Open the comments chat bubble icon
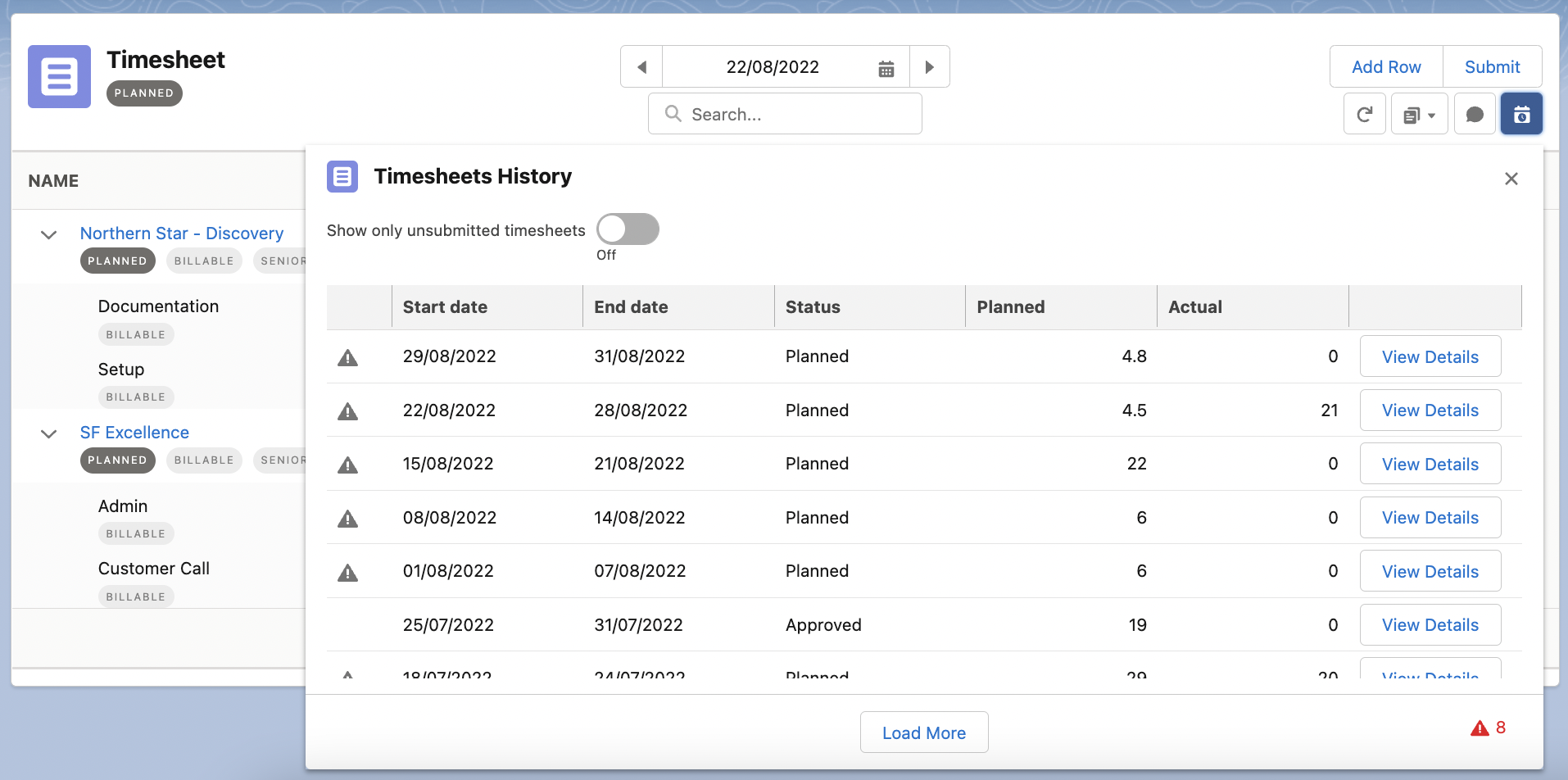This screenshot has width=1568, height=780. 1474,115
